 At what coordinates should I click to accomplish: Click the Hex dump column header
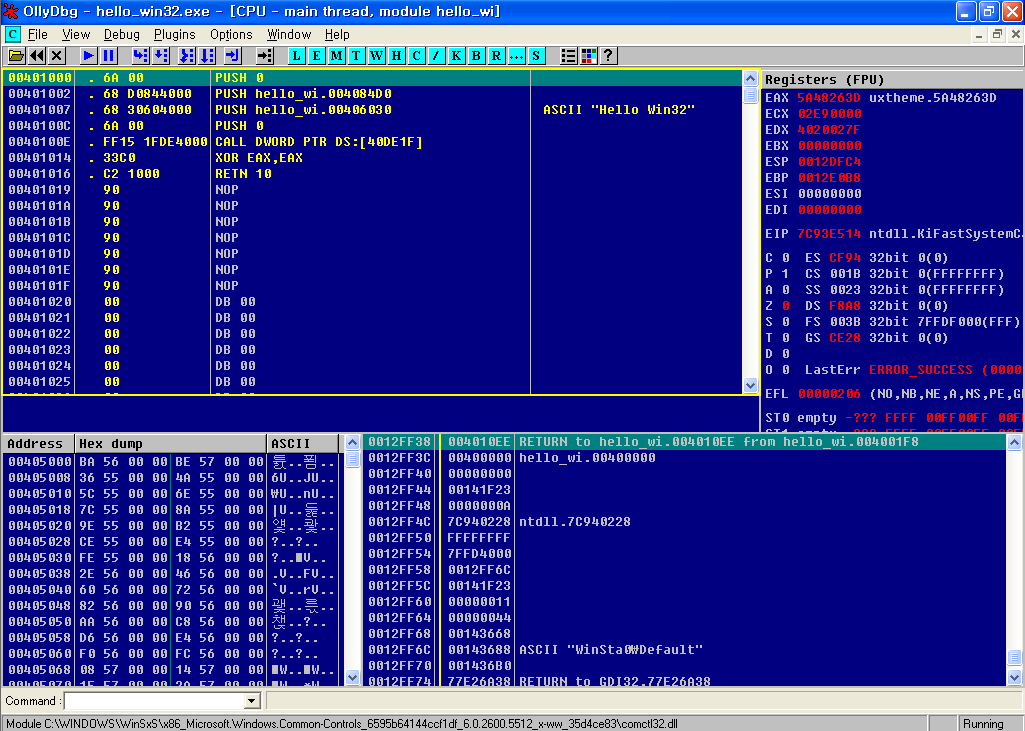click(170, 443)
